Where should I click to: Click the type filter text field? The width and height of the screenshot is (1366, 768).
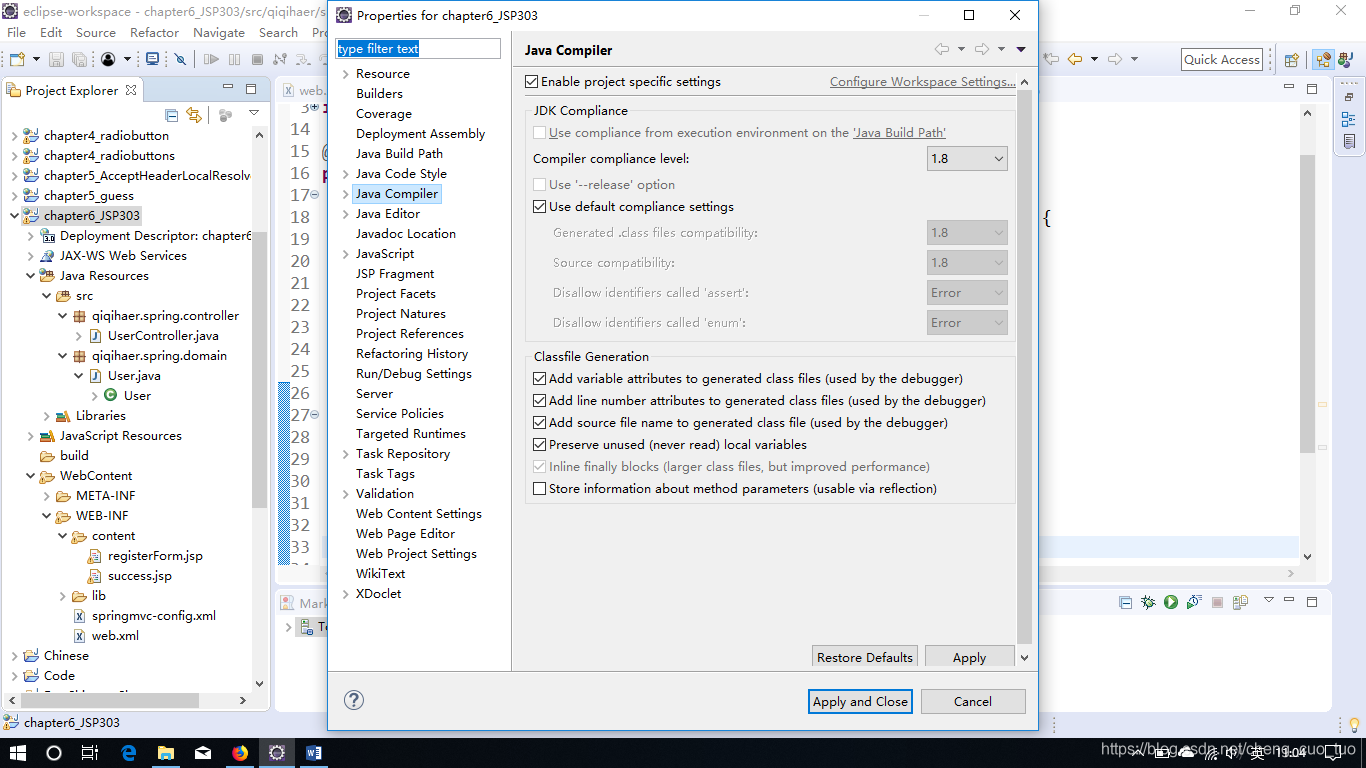point(418,49)
